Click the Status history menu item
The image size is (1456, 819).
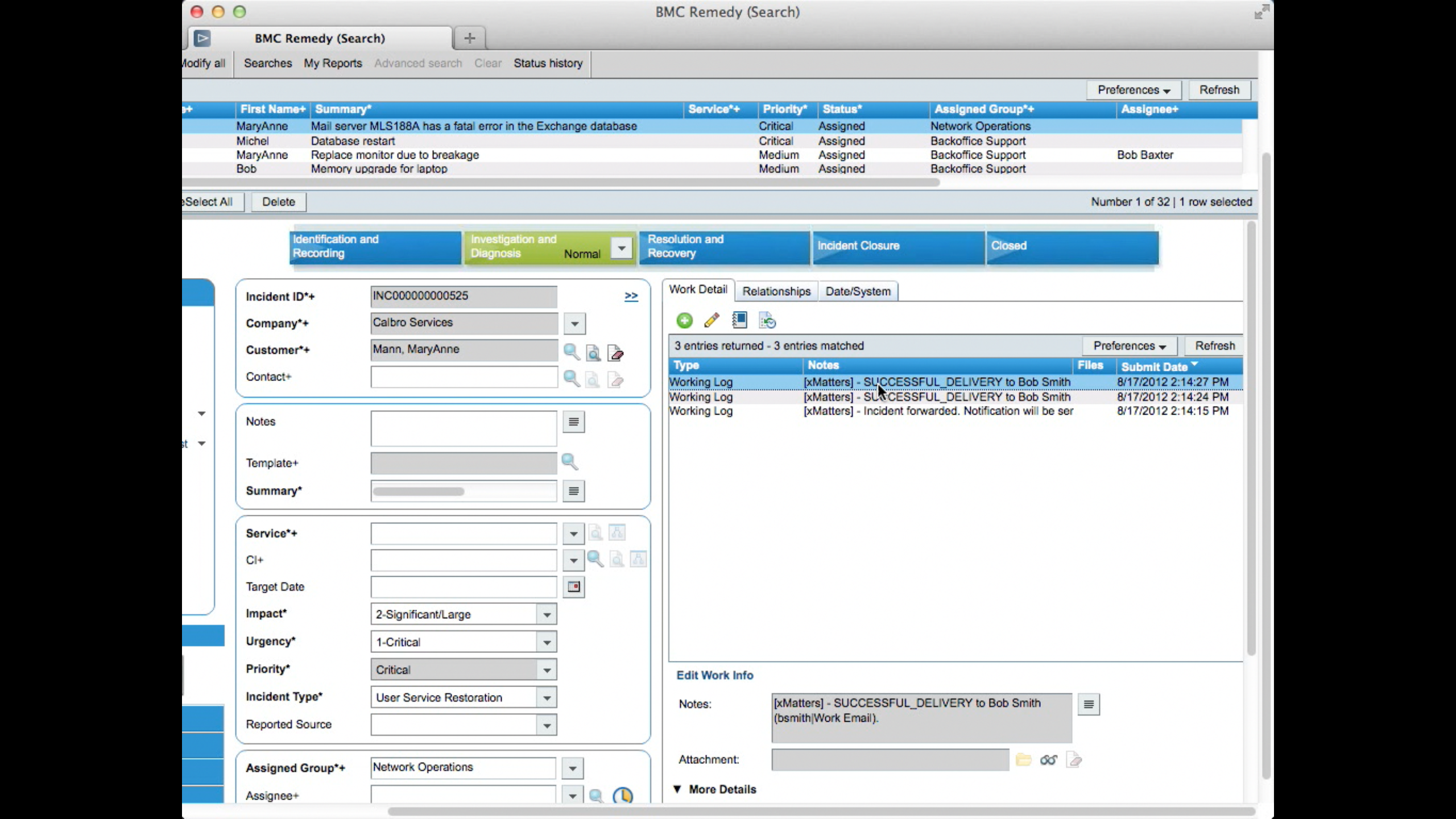click(548, 63)
